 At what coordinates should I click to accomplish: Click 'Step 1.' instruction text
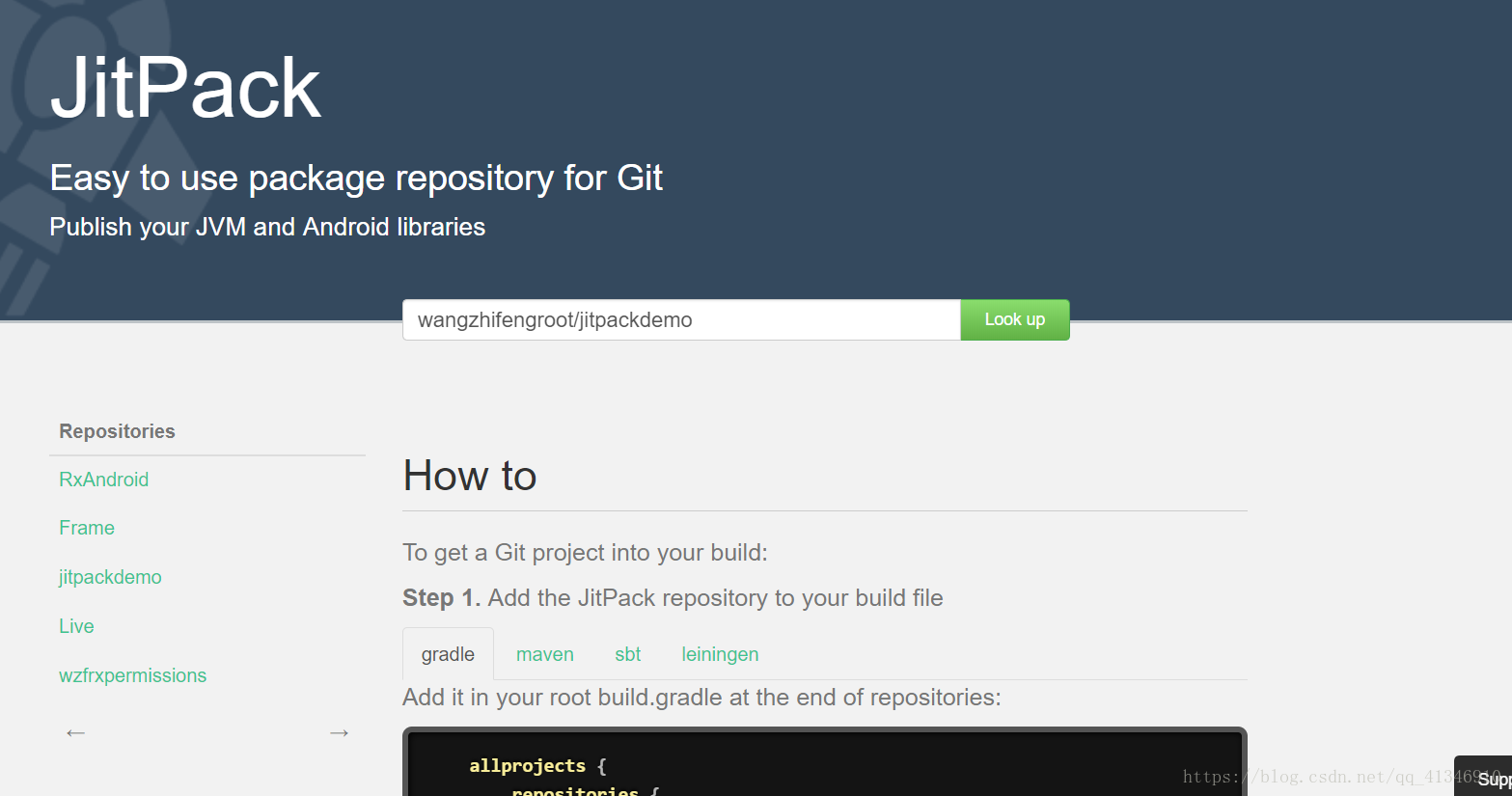click(442, 598)
